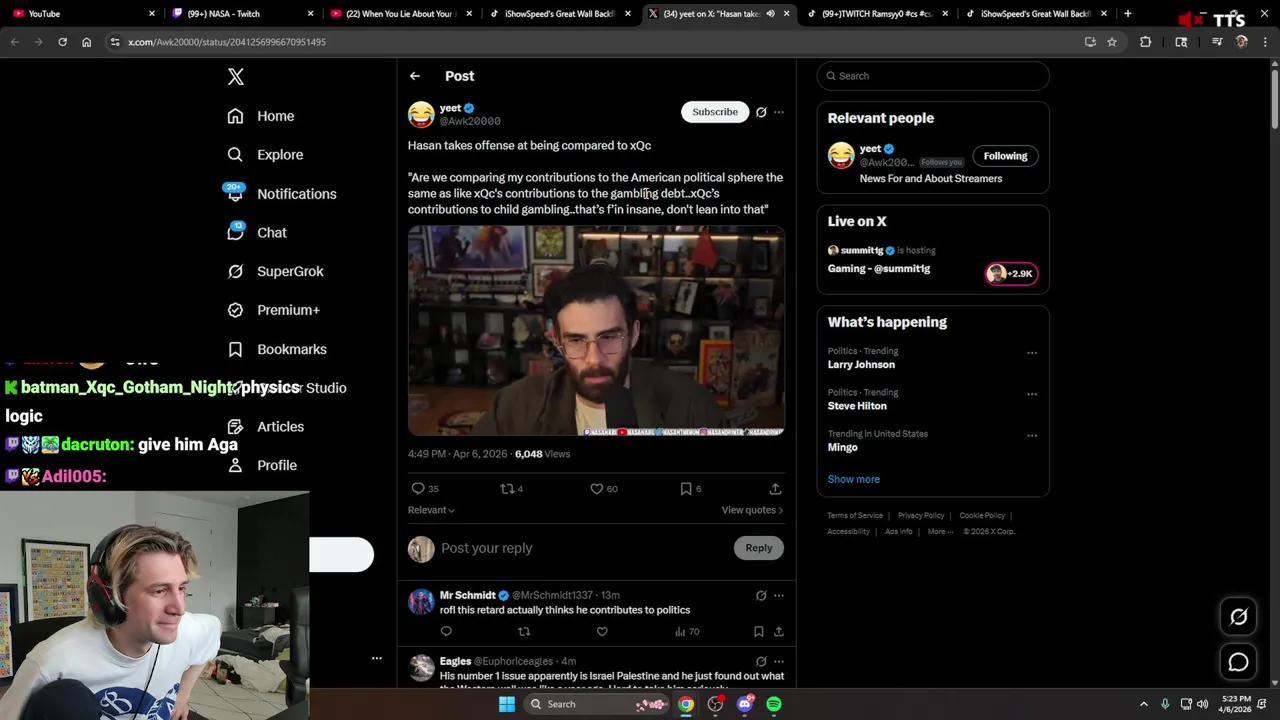Open Chat in the sidebar

257,232
